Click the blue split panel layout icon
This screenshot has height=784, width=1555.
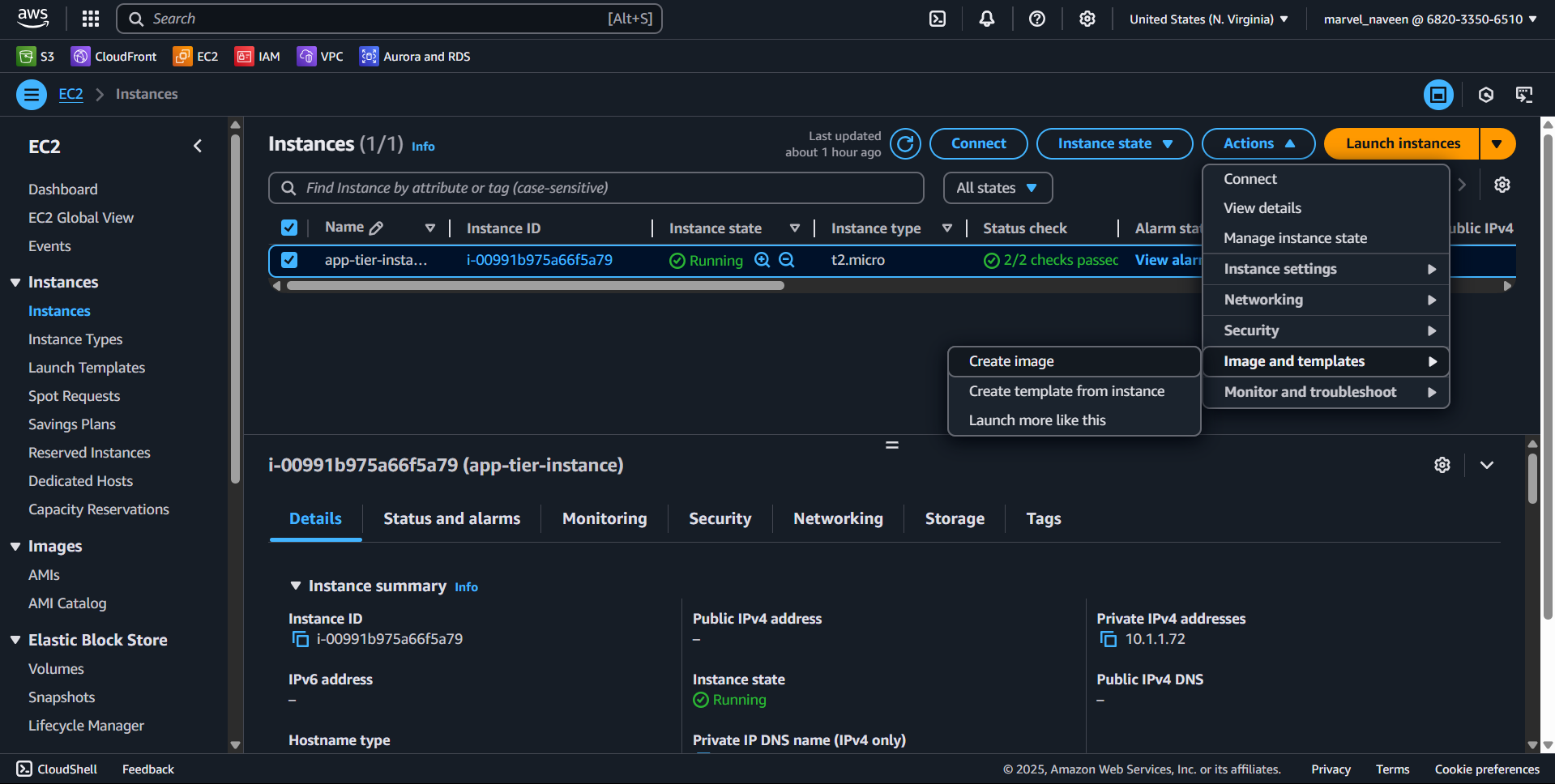[1438, 95]
